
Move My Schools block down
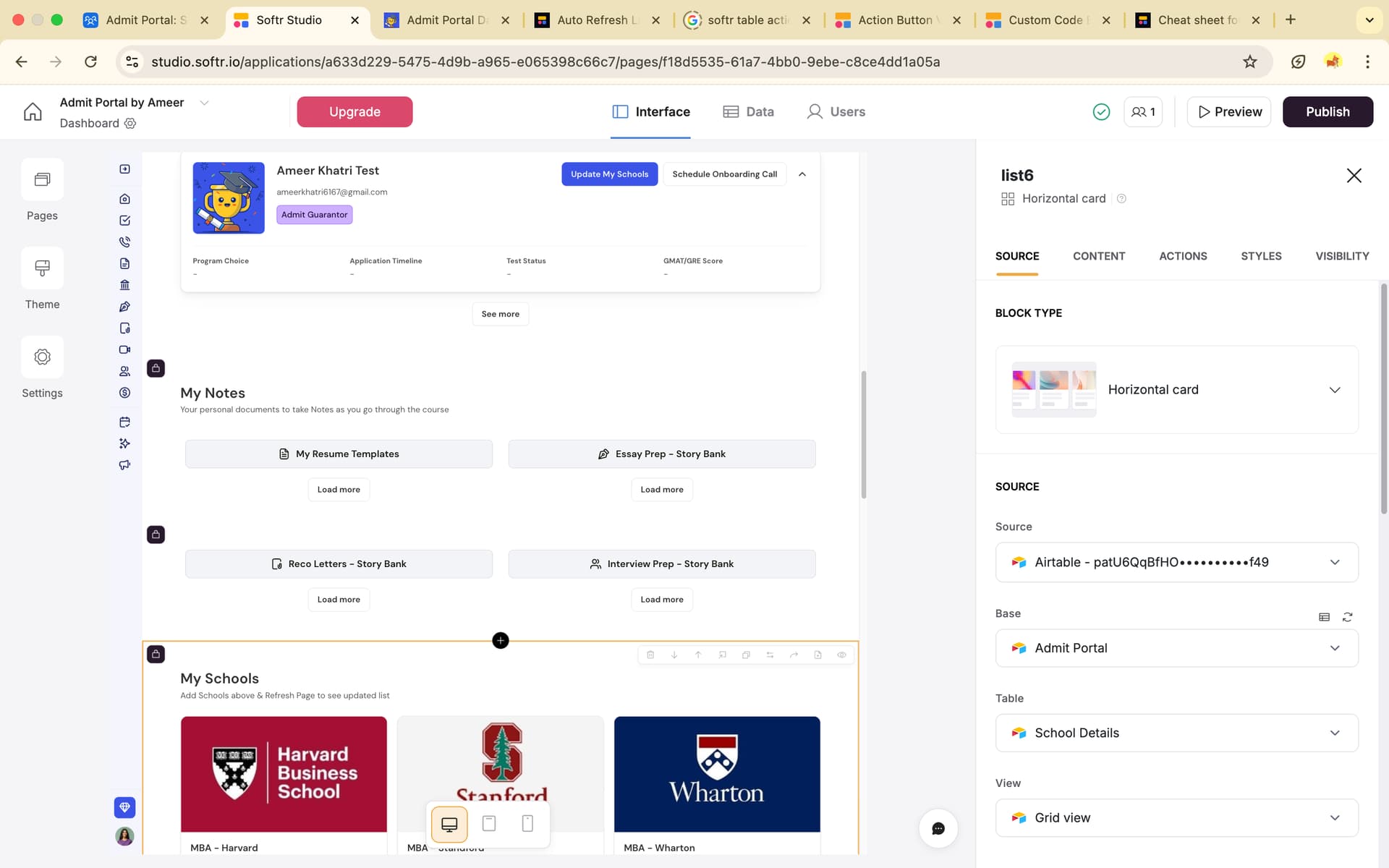point(674,655)
